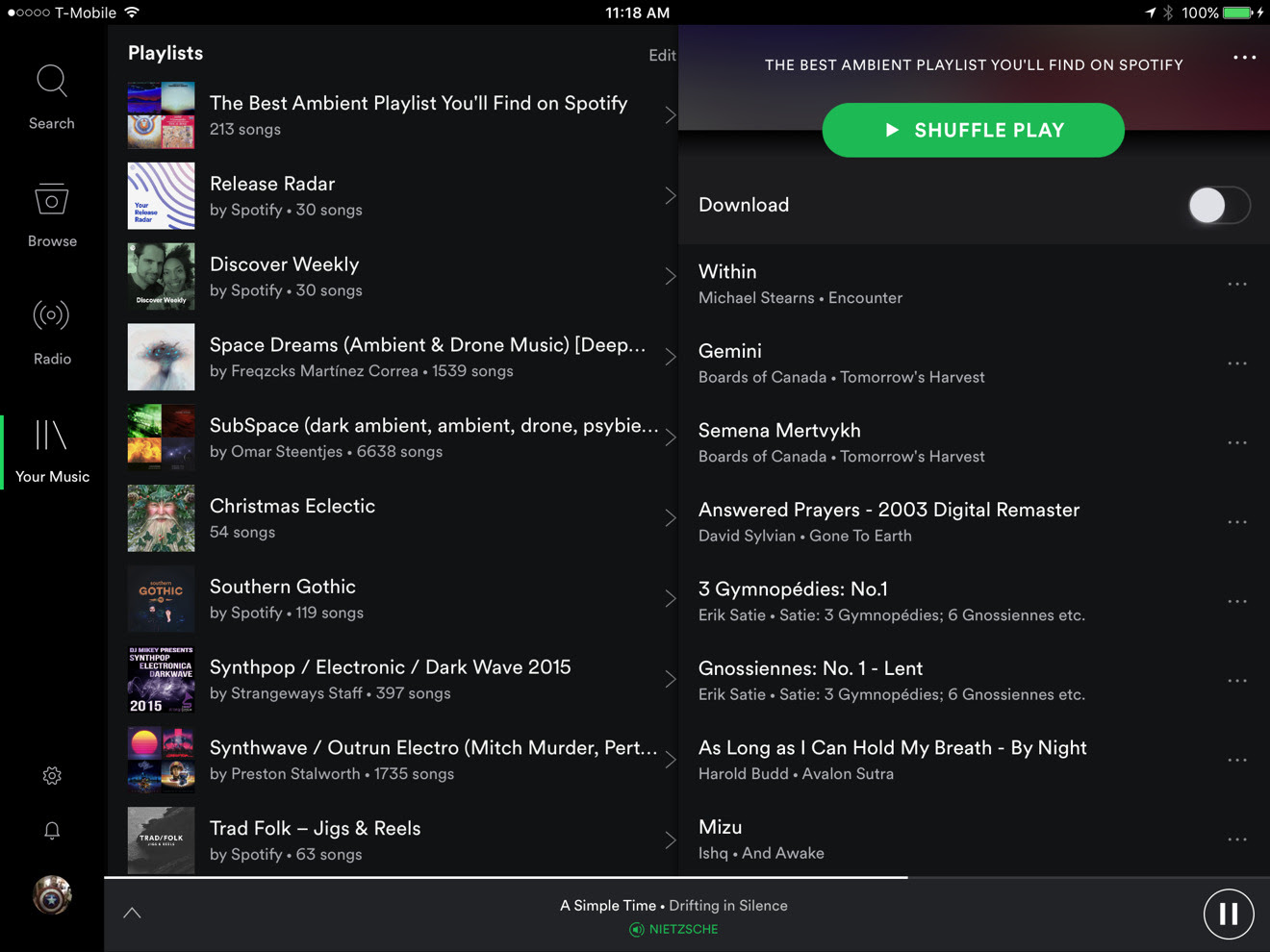Image resolution: width=1270 pixels, height=952 pixels.
Task: Open the user profile avatar
Action: (52, 895)
